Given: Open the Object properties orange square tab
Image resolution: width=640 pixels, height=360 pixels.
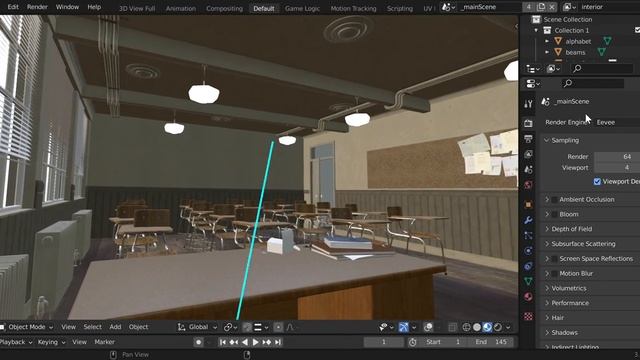Looking at the screenshot, I should pos(528,204).
